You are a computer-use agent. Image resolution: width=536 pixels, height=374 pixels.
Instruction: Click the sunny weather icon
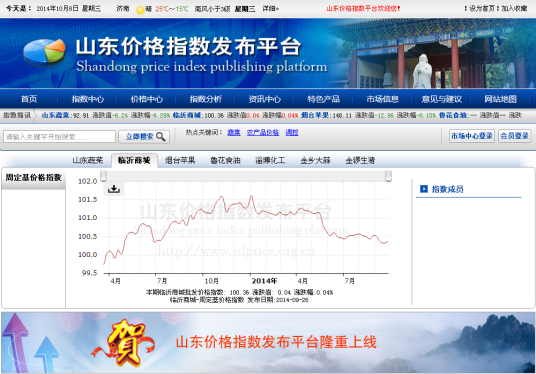point(140,10)
